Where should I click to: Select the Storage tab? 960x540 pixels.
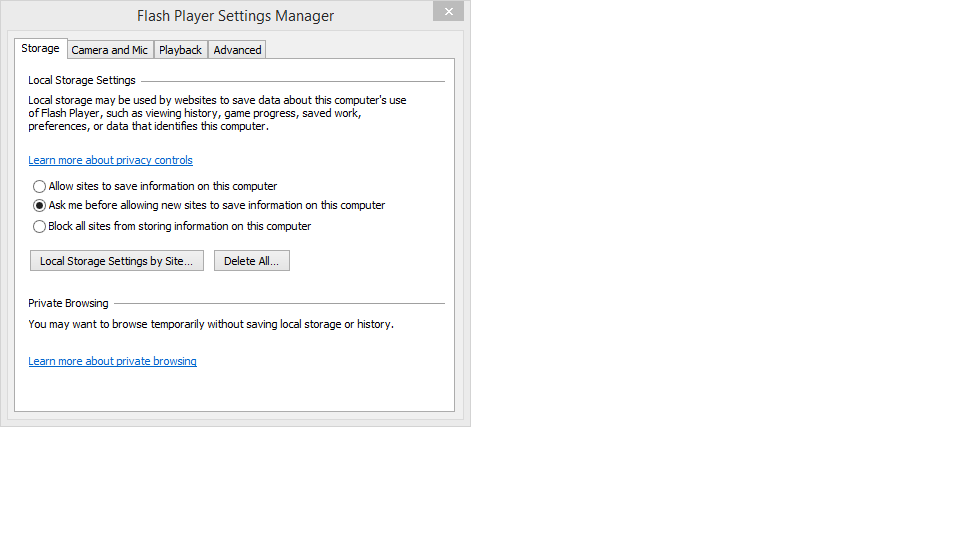[40, 48]
